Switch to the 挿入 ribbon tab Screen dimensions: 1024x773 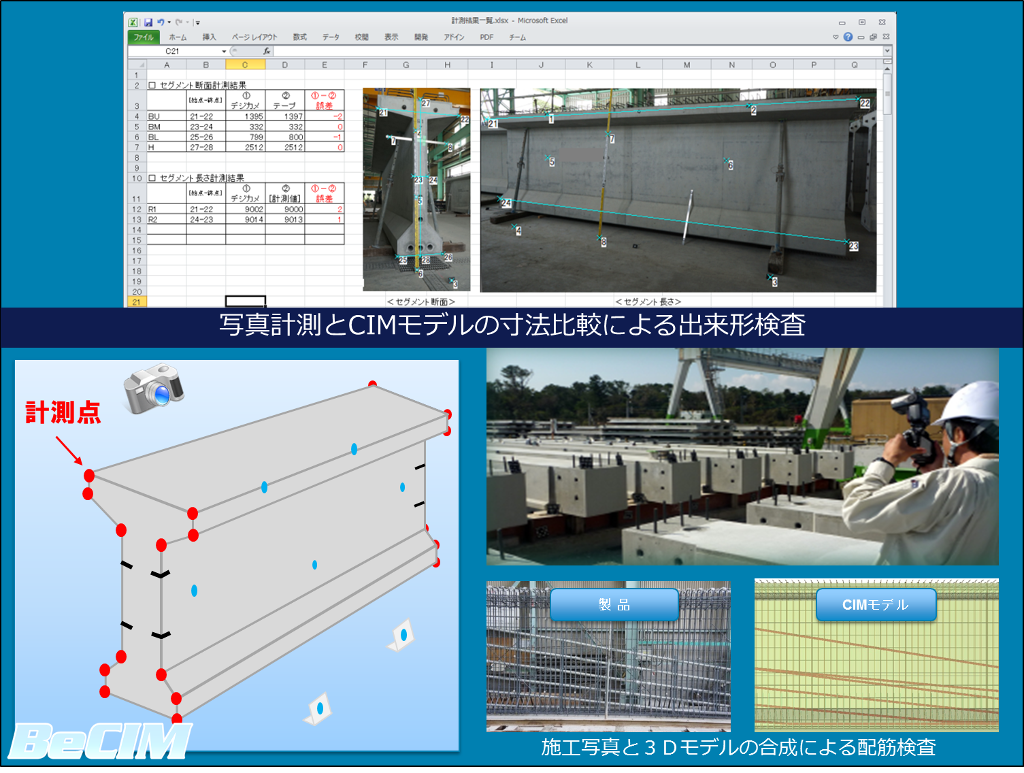coord(209,37)
